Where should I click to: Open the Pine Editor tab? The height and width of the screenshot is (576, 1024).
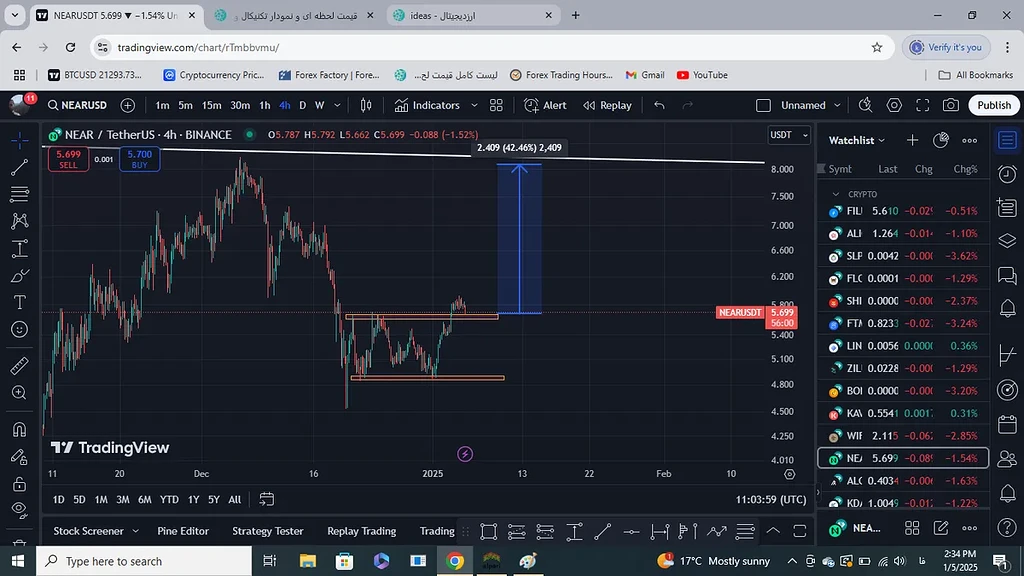(183, 531)
